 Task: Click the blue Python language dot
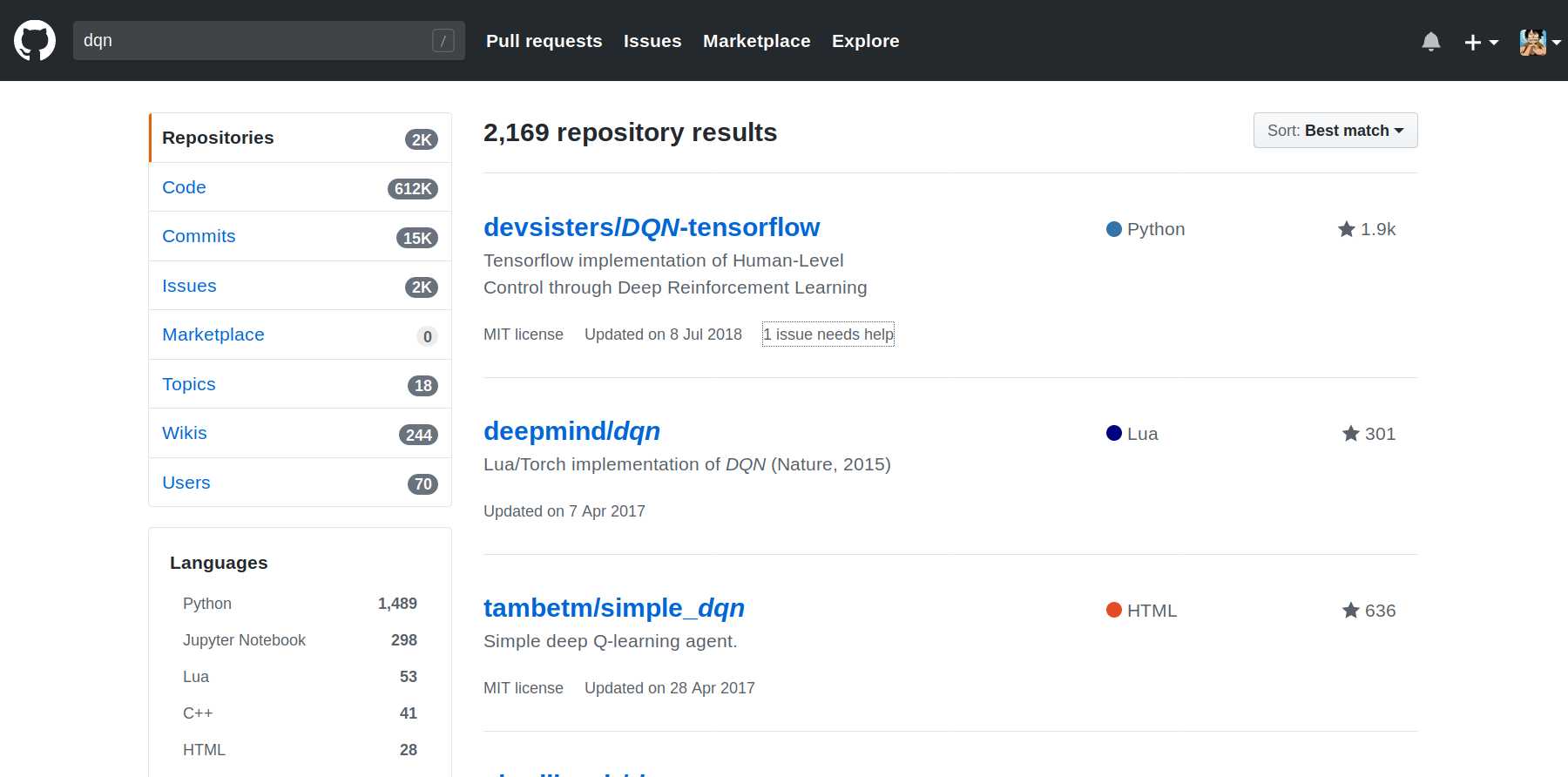(x=1113, y=229)
